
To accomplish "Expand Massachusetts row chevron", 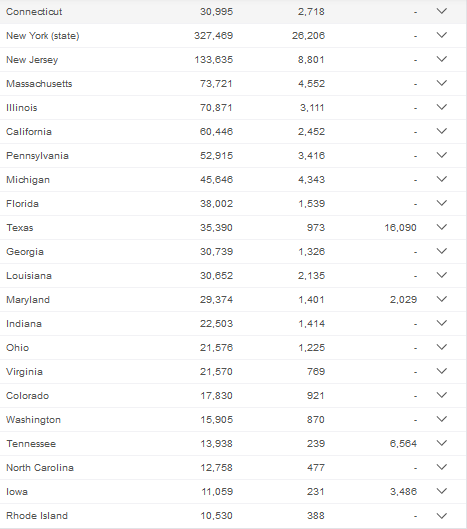I will pos(442,83).
